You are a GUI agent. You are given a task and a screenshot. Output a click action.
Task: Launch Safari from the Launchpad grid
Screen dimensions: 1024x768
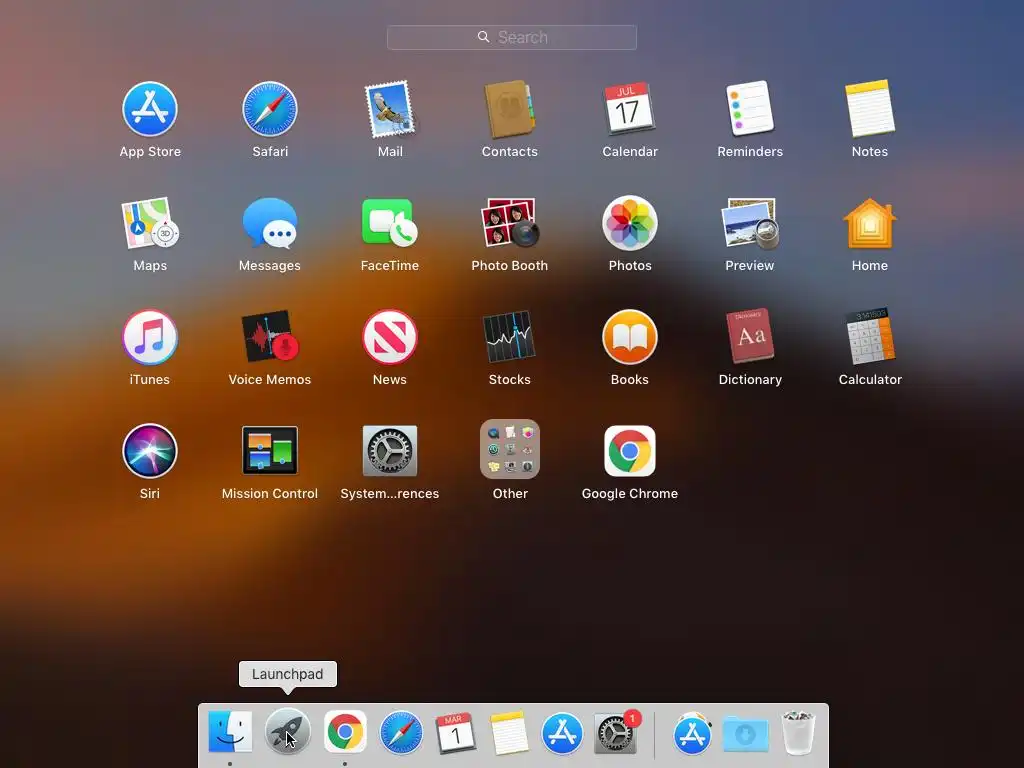click(x=270, y=109)
